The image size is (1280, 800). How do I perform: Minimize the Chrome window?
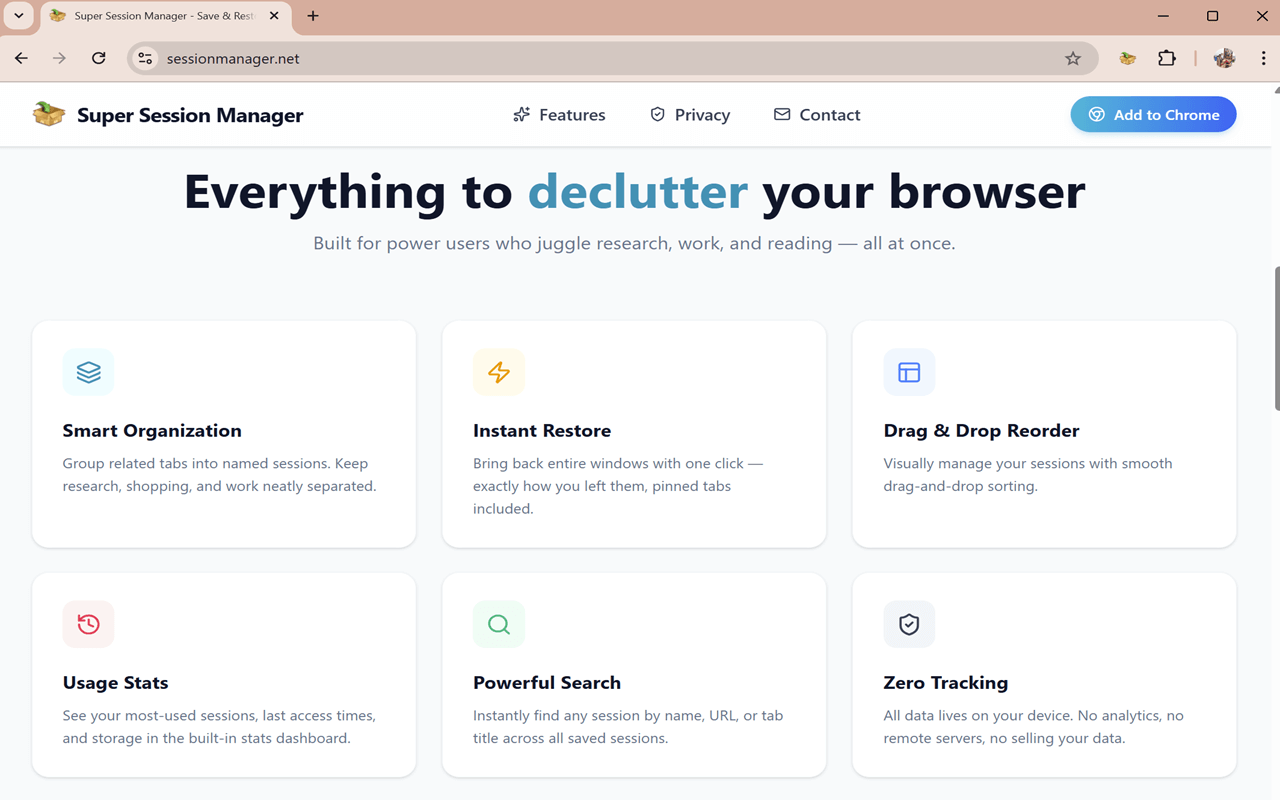1164,16
